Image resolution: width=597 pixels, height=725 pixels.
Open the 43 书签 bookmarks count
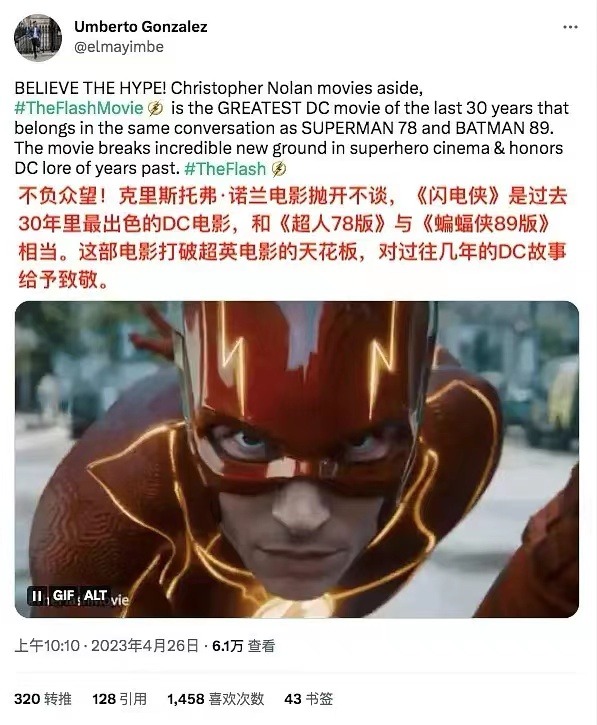tap(308, 698)
